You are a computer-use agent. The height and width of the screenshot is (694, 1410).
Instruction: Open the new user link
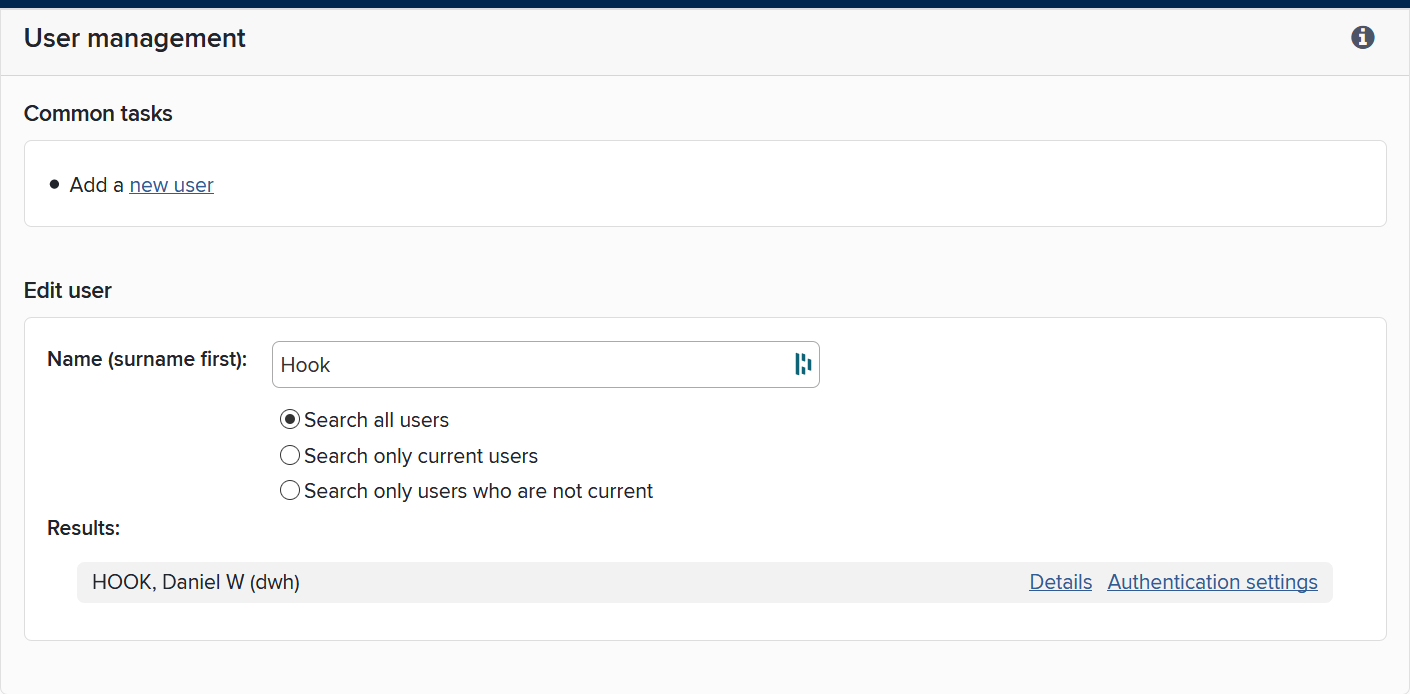click(171, 185)
